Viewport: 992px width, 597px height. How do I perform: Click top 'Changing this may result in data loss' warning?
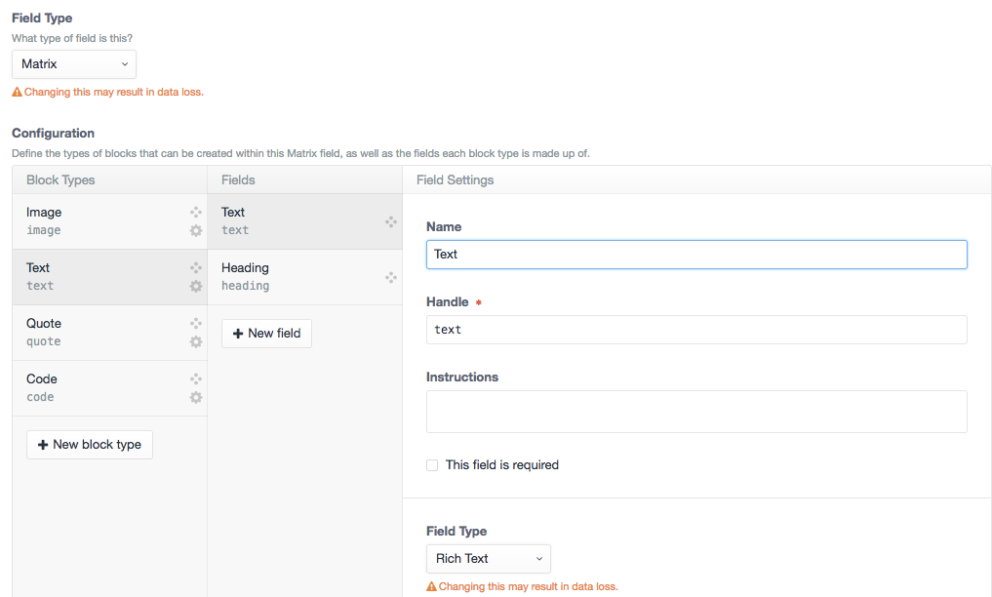(108, 92)
